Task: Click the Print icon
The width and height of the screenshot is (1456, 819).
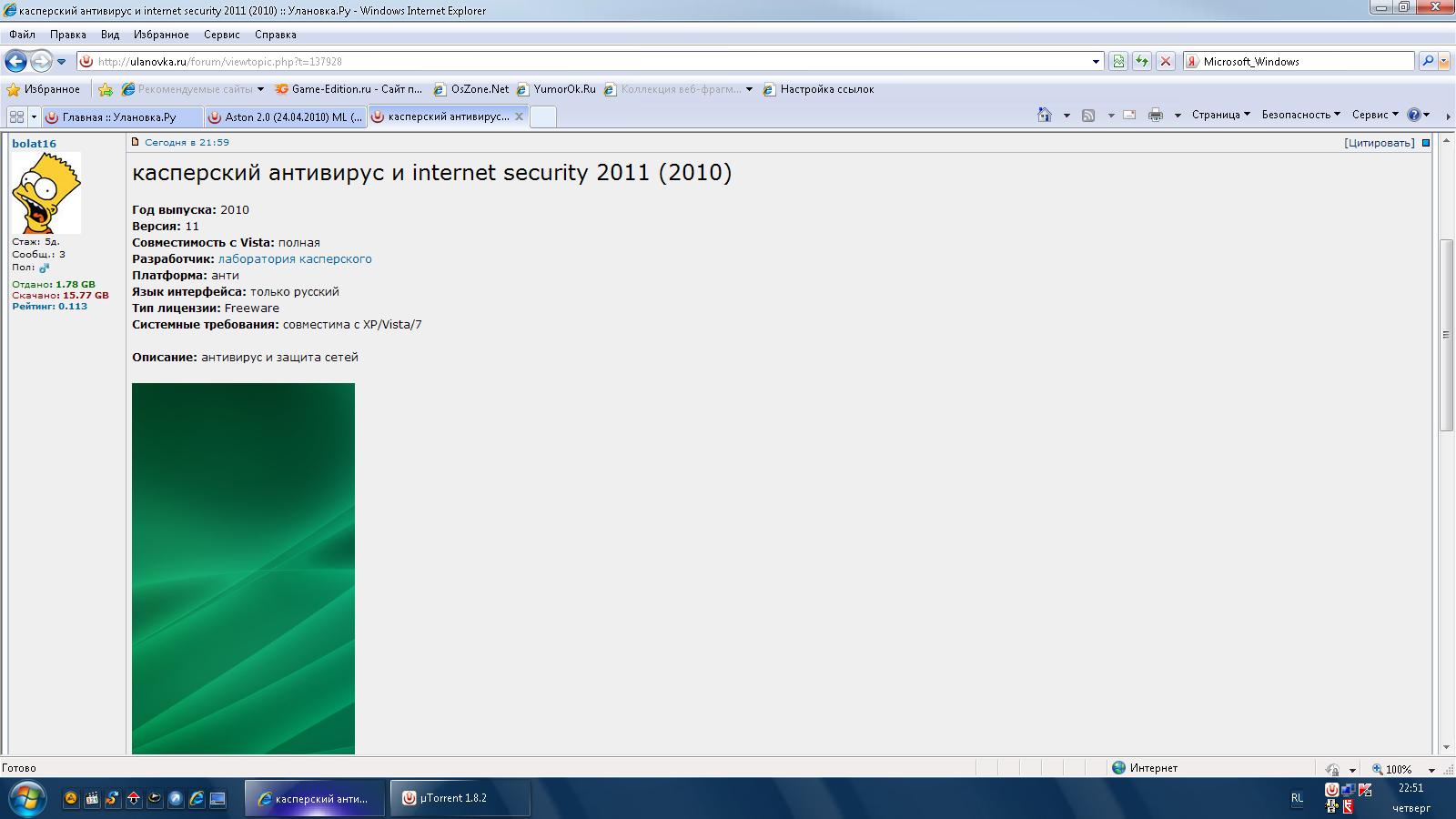Action: pos(1156,115)
